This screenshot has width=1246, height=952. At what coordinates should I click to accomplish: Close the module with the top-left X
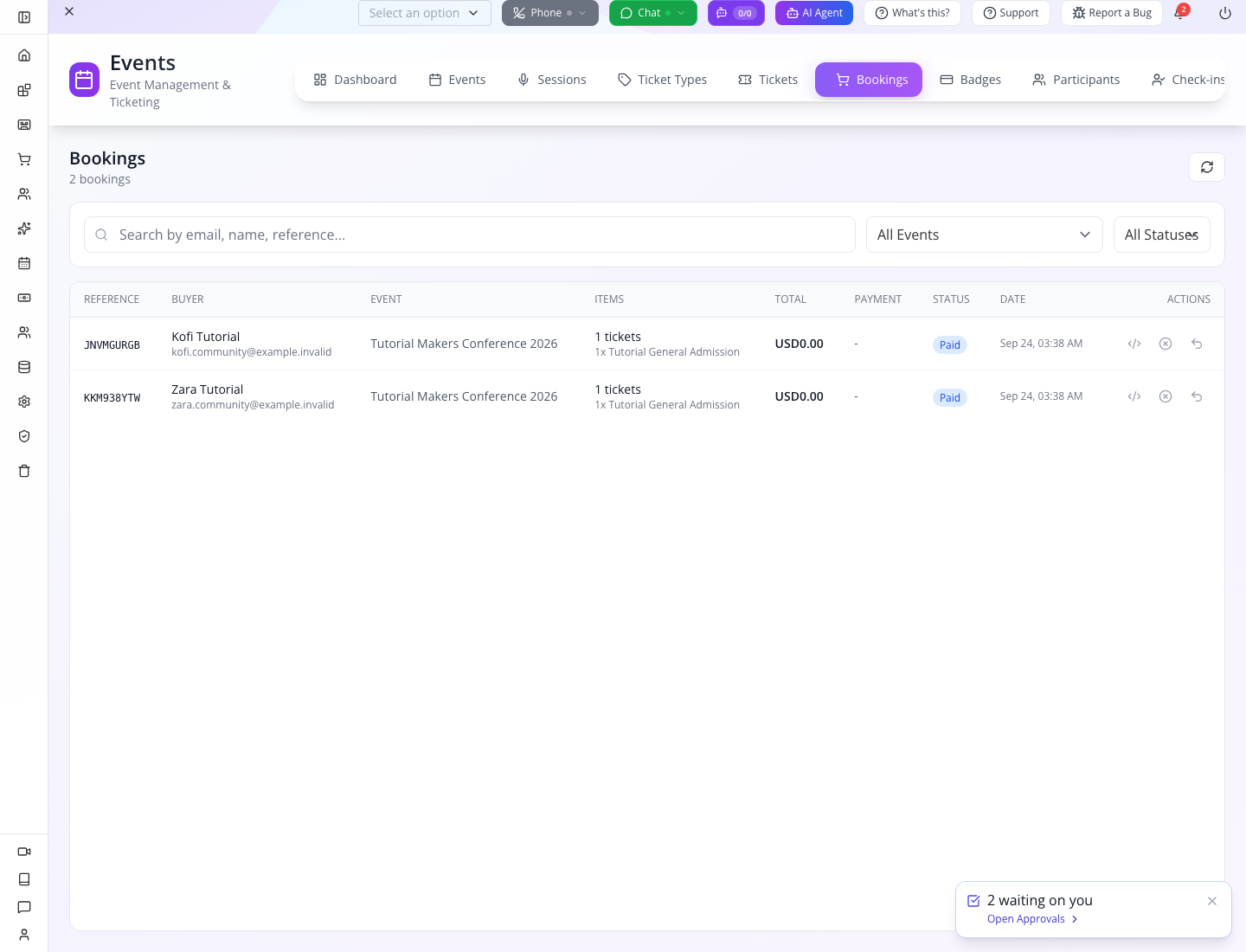[x=69, y=11]
